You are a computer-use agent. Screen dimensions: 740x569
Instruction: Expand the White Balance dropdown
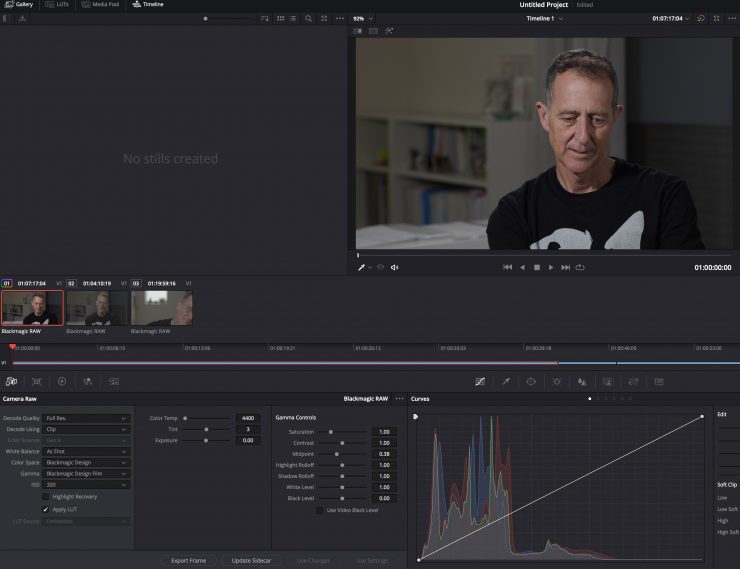tap(86, 451)
